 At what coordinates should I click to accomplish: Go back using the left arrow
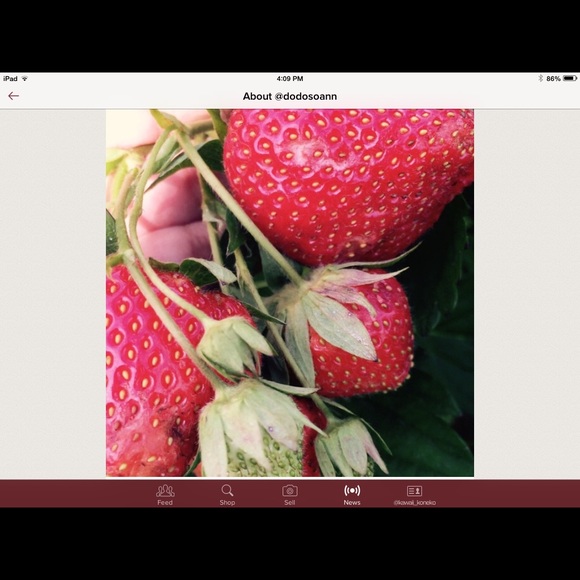coord(13,96)
